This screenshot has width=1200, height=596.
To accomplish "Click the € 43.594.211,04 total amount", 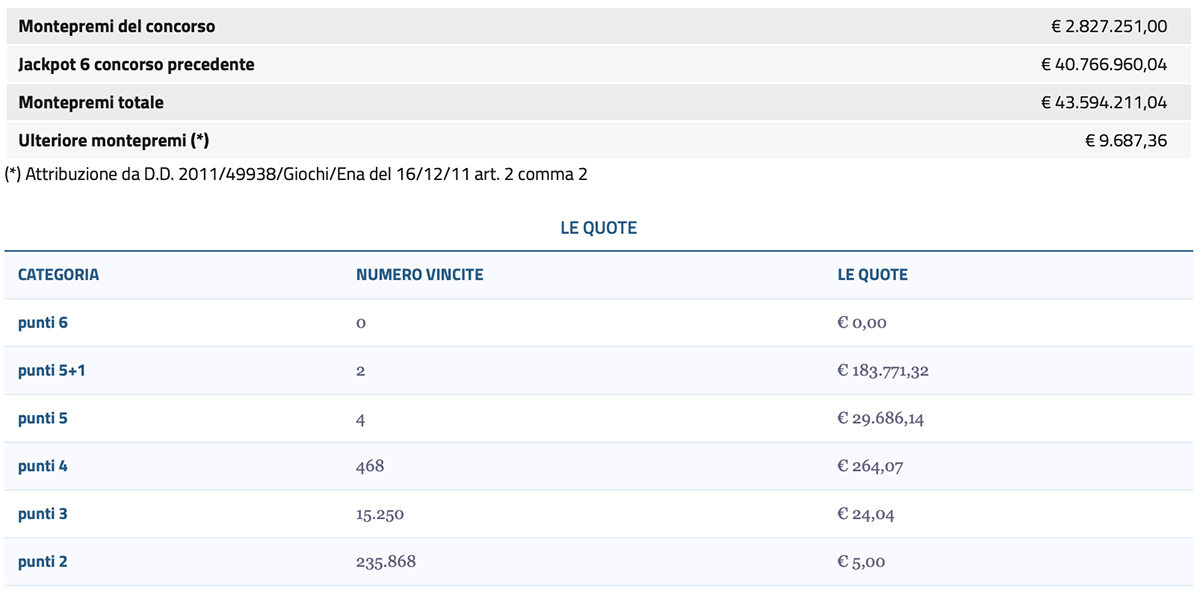I will [x=1104, y=102].
